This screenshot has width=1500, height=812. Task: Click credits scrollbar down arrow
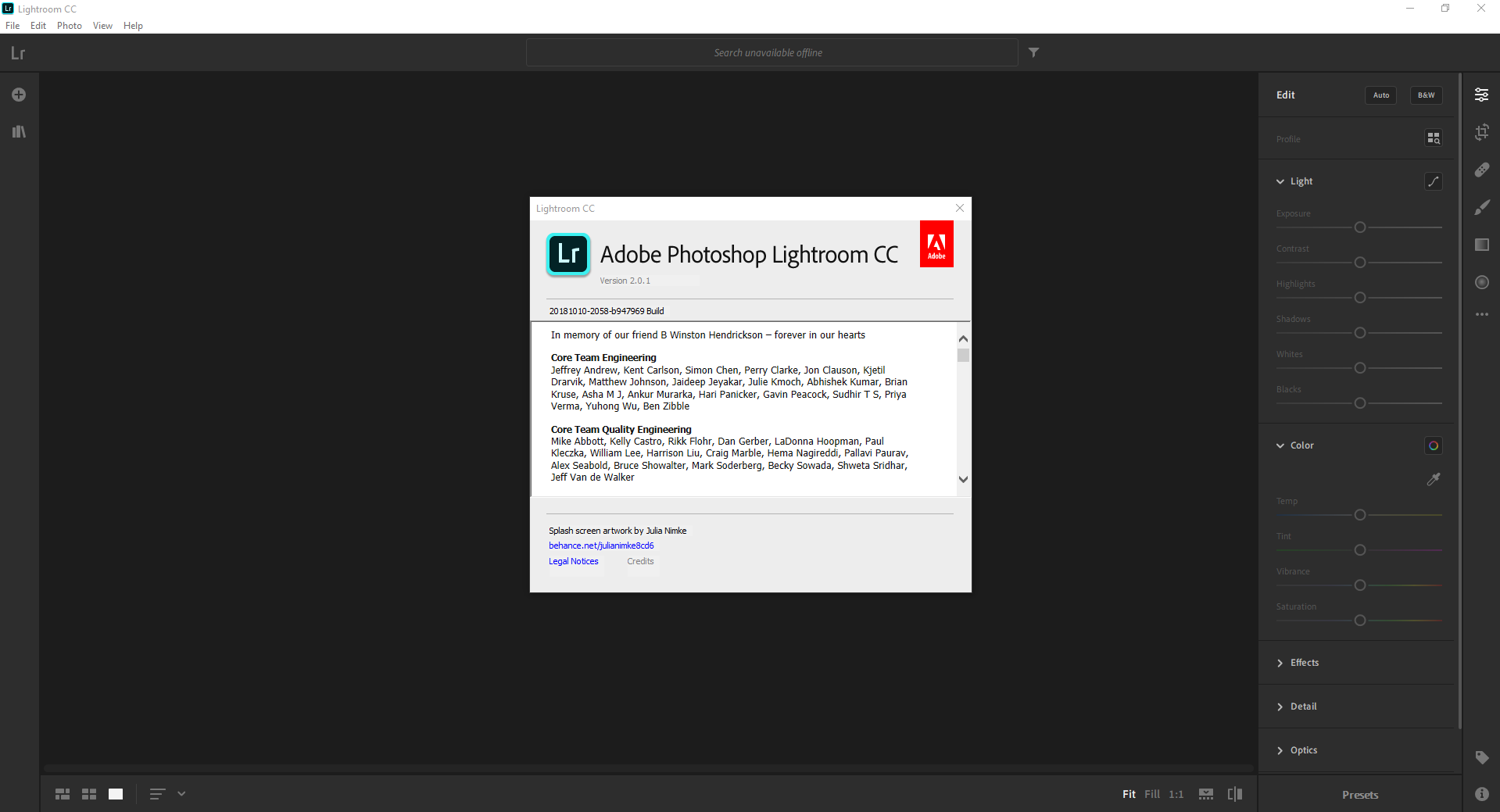click(963, 480)
